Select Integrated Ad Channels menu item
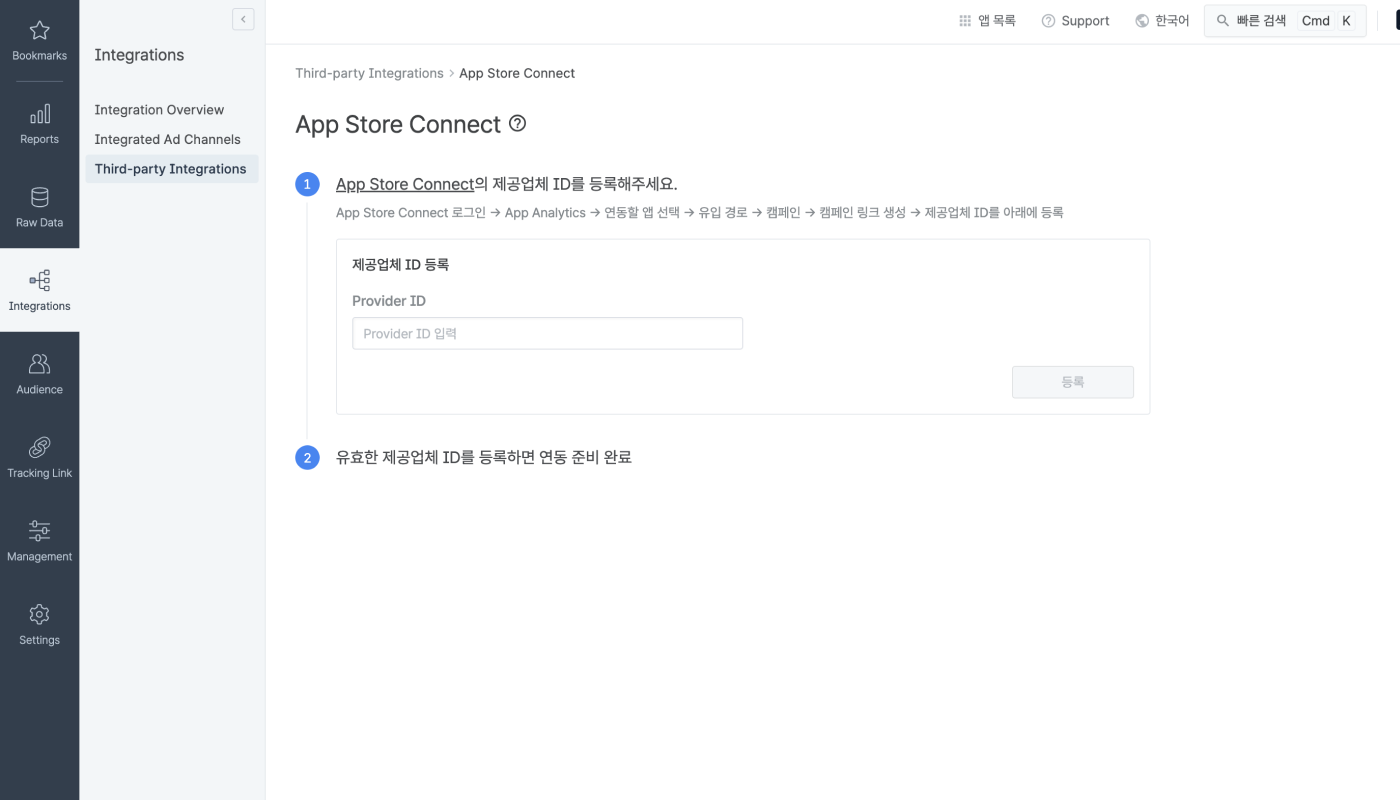Image resolution: width=1400 pixels, height=800 pixels. [x=167, y=139]
